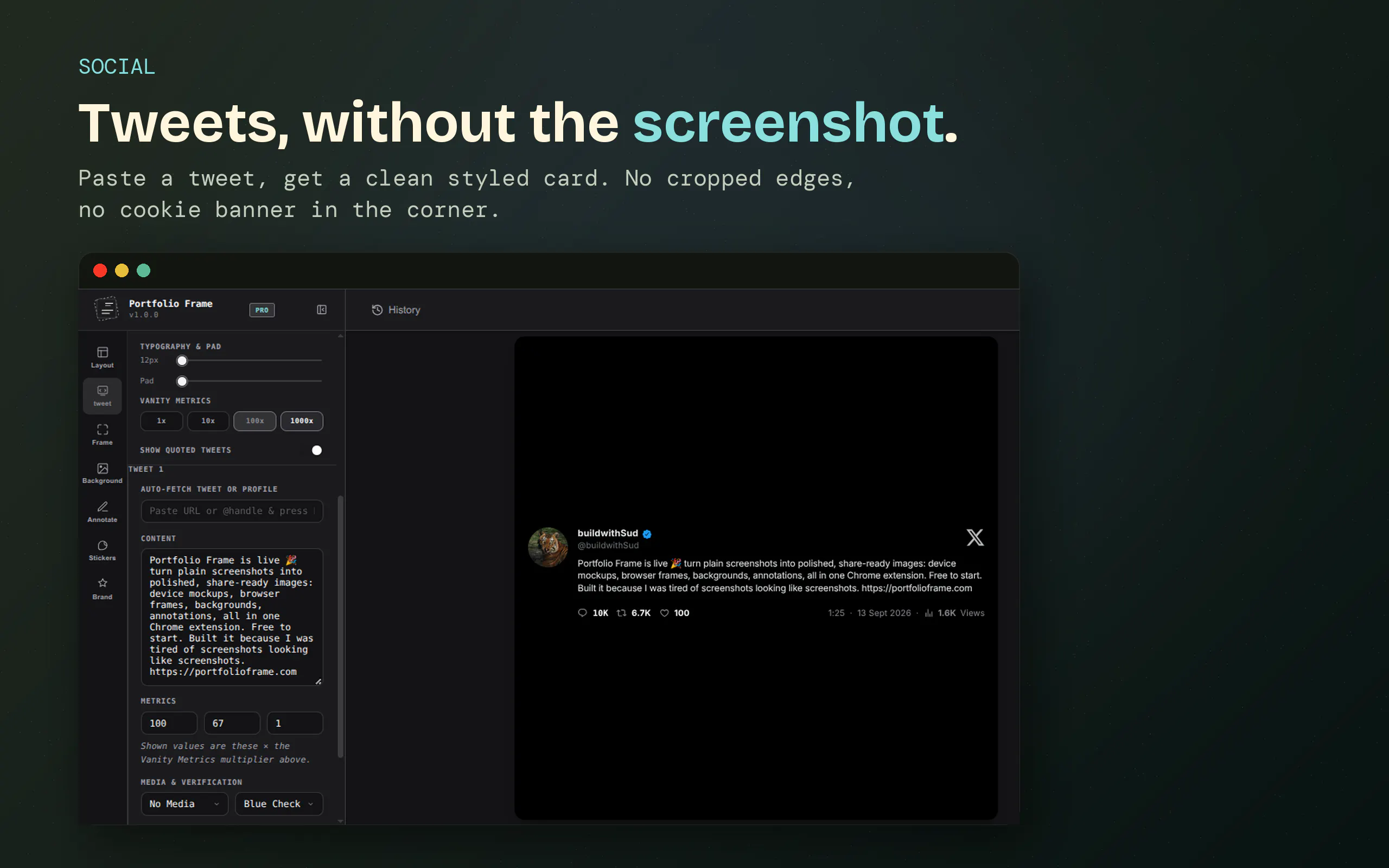
Task: Click the retweet icon on tweet
Action: (x=621, y=613)
